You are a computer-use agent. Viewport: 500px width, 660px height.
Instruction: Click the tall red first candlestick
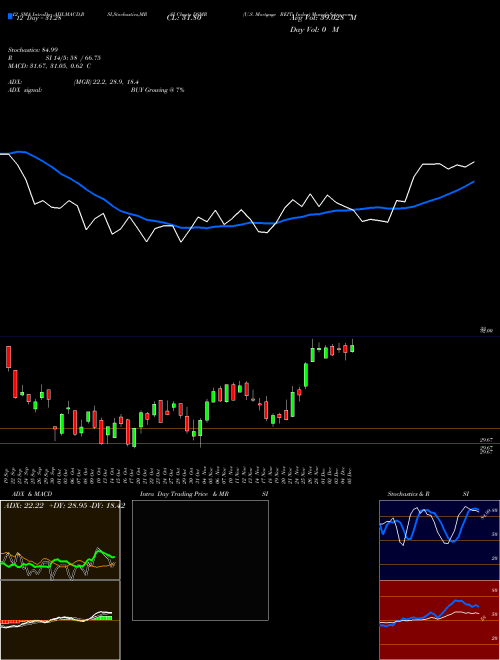point(8,357)
